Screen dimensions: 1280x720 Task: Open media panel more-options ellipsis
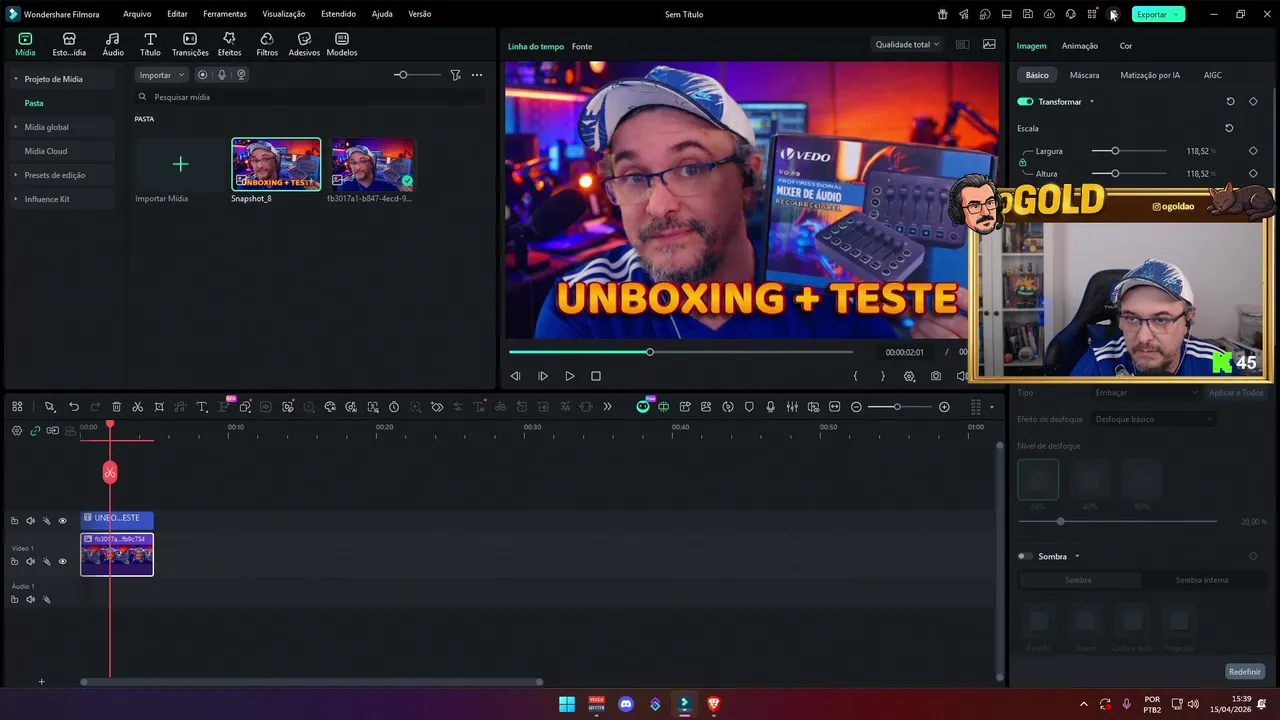(x=477, y=75)
